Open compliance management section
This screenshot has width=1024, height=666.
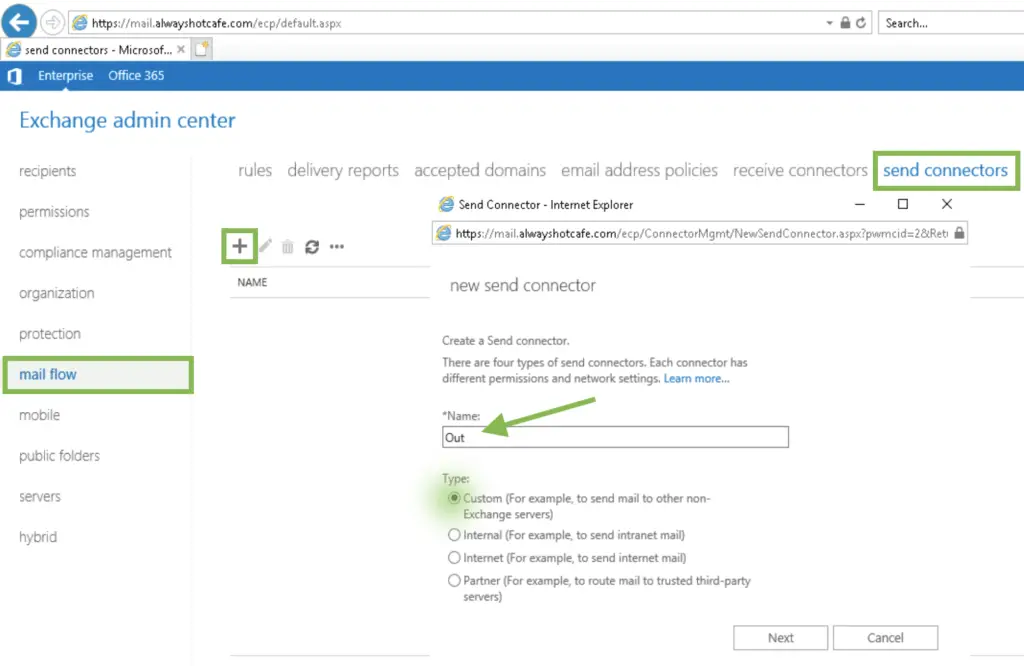point(95,252)
